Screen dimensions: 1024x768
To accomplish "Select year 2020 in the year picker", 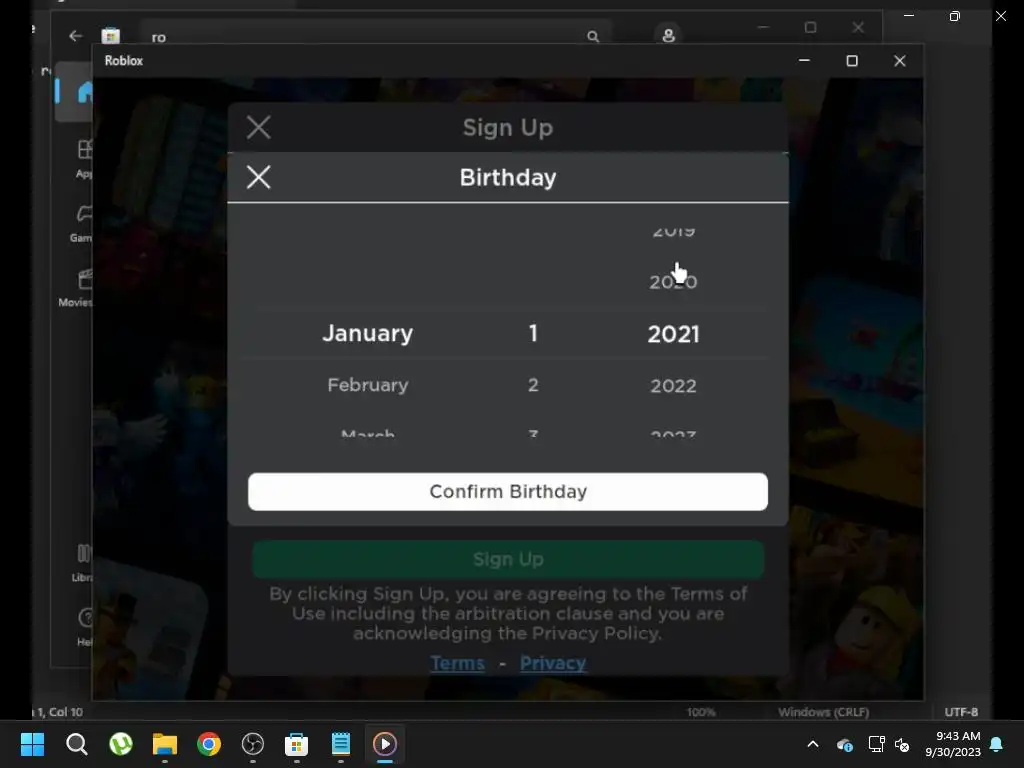I will [673, 281].
